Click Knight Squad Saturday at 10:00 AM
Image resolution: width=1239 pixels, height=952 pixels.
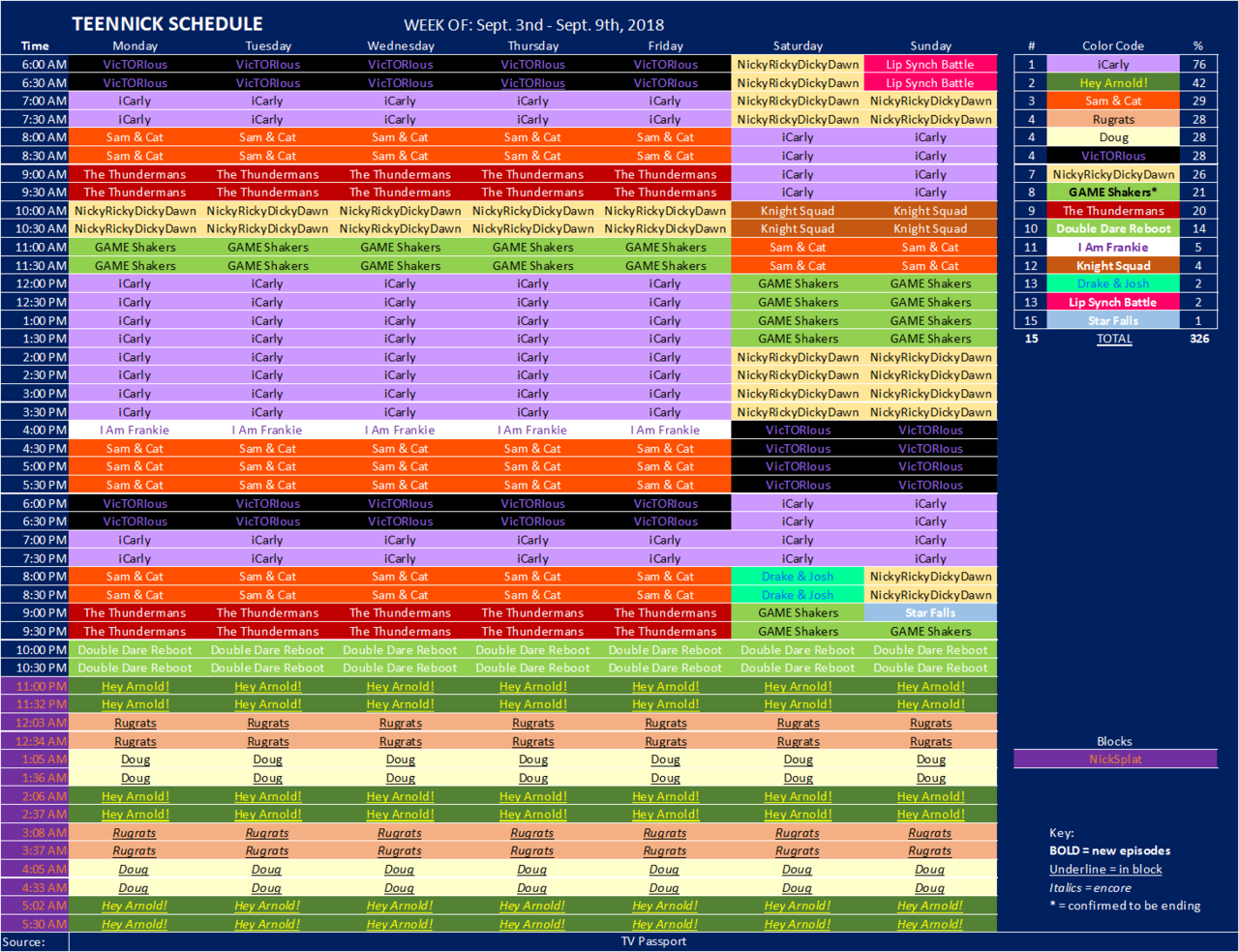coord(798,210)
